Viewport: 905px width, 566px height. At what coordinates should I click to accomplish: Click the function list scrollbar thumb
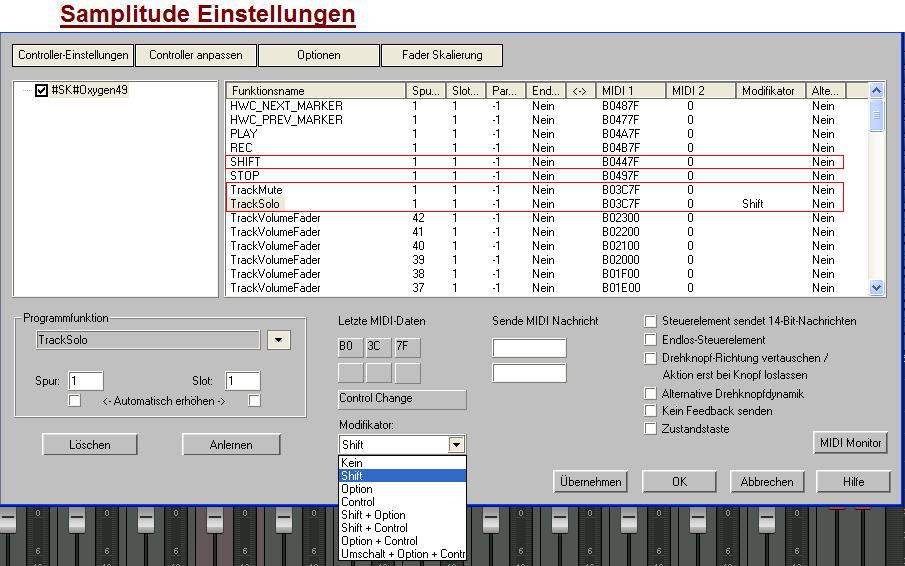point(876,115)
